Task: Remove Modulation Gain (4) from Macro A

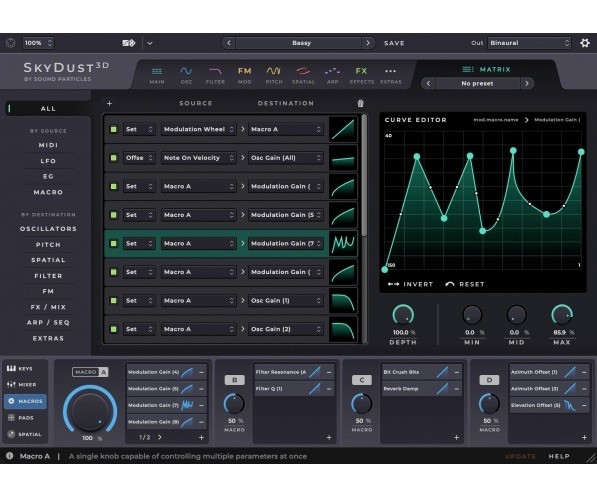Action: pos(201,372)
